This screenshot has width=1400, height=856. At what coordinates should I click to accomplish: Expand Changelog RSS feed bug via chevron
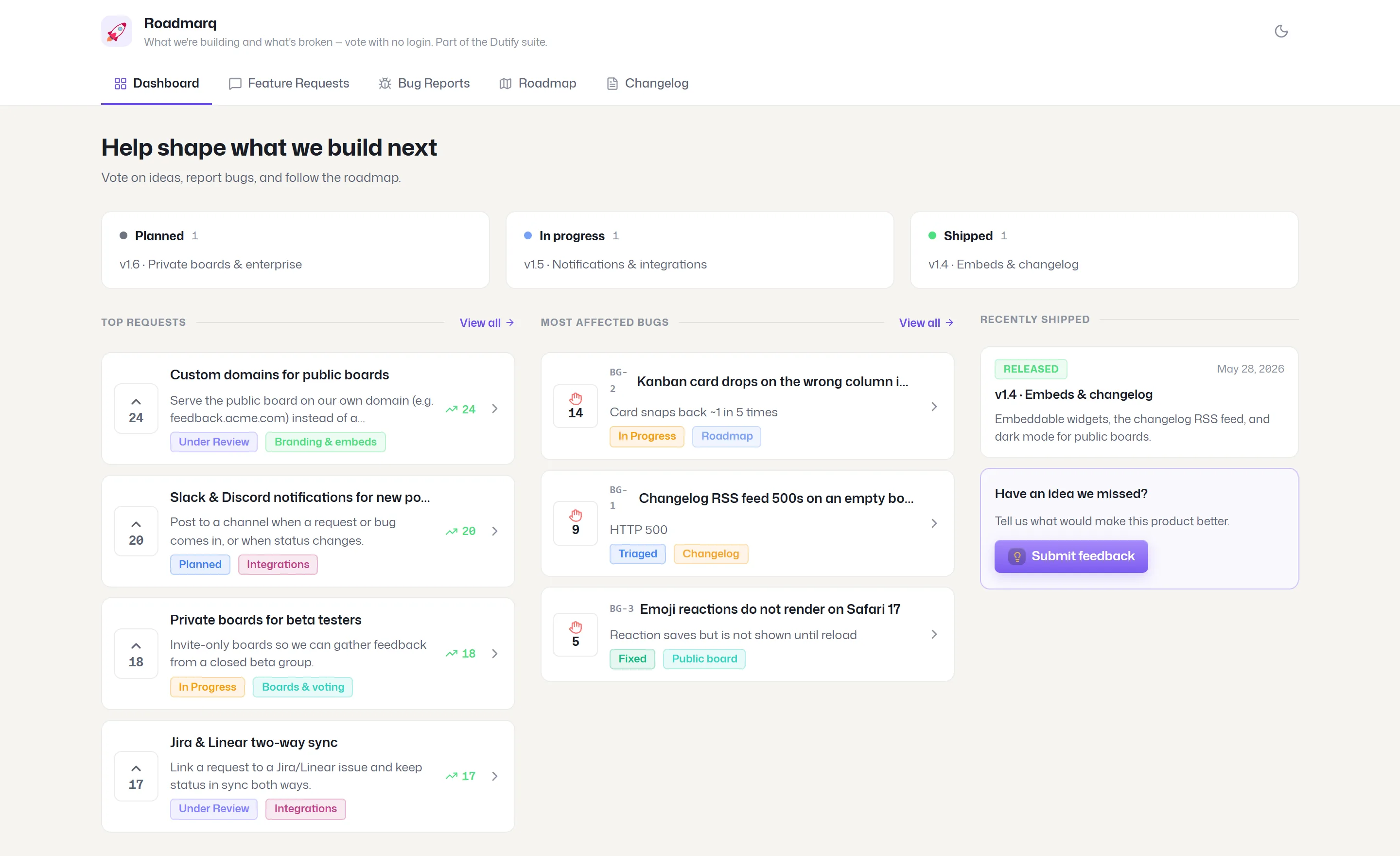934,523
